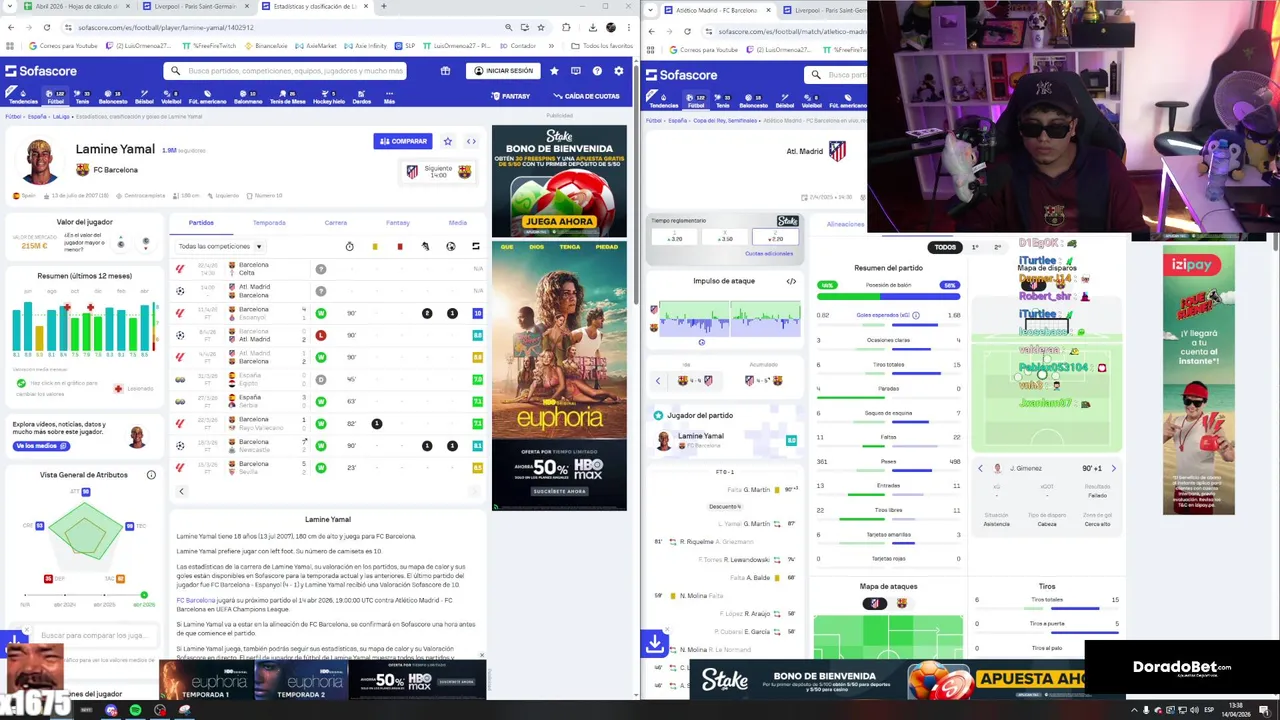The height and width of the screenshot is (720, 1280).
Task: Reload page in left browser window
Action: tap(46, 27)
